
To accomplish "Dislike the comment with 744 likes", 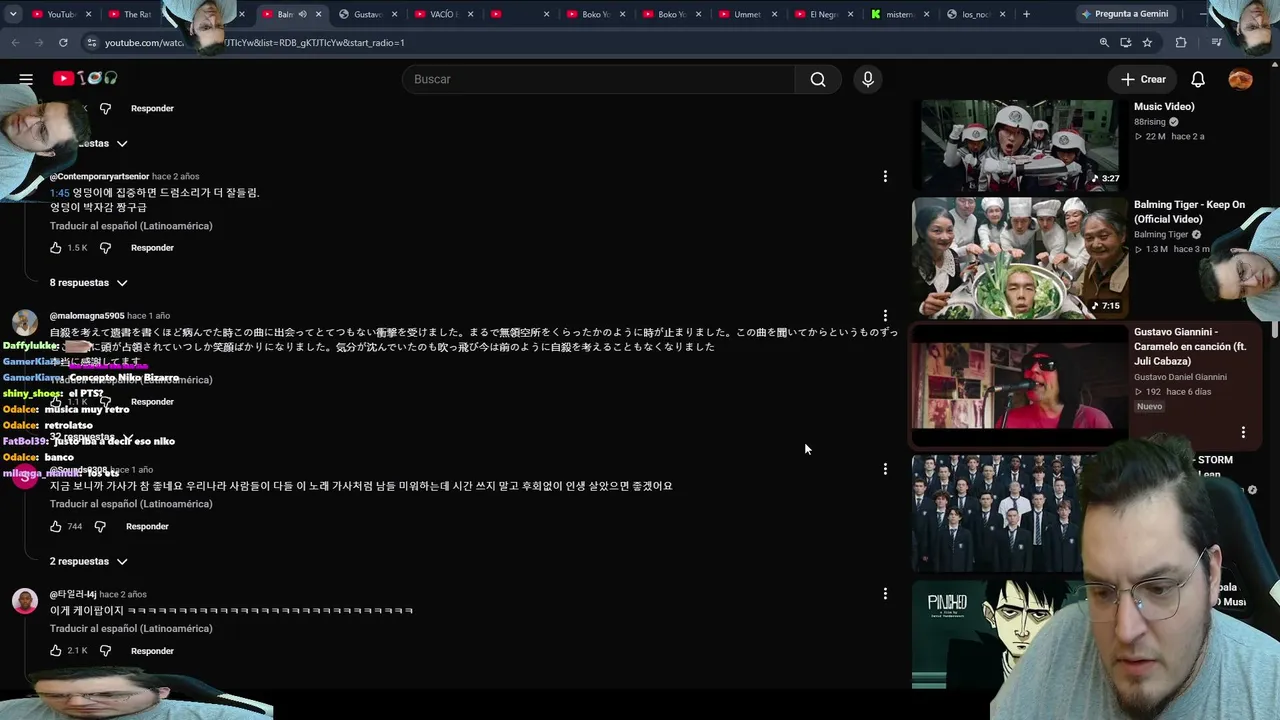I will (x=100, y=526).
